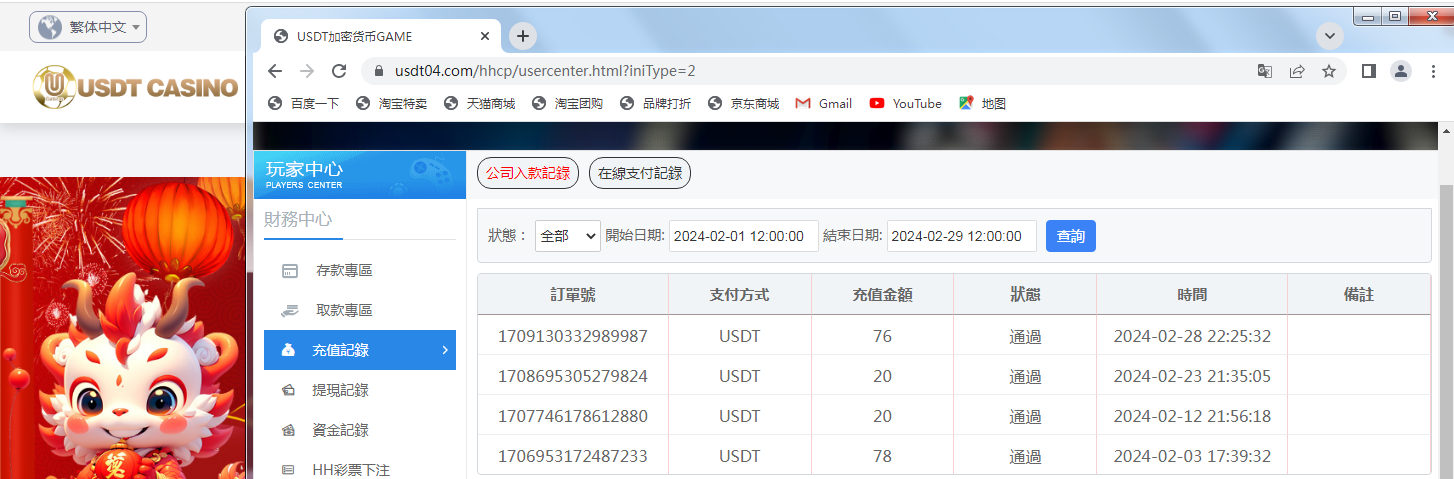1454x479 pixels.
Task: Open the translate page icon
Action: [x=1265, y=71]
